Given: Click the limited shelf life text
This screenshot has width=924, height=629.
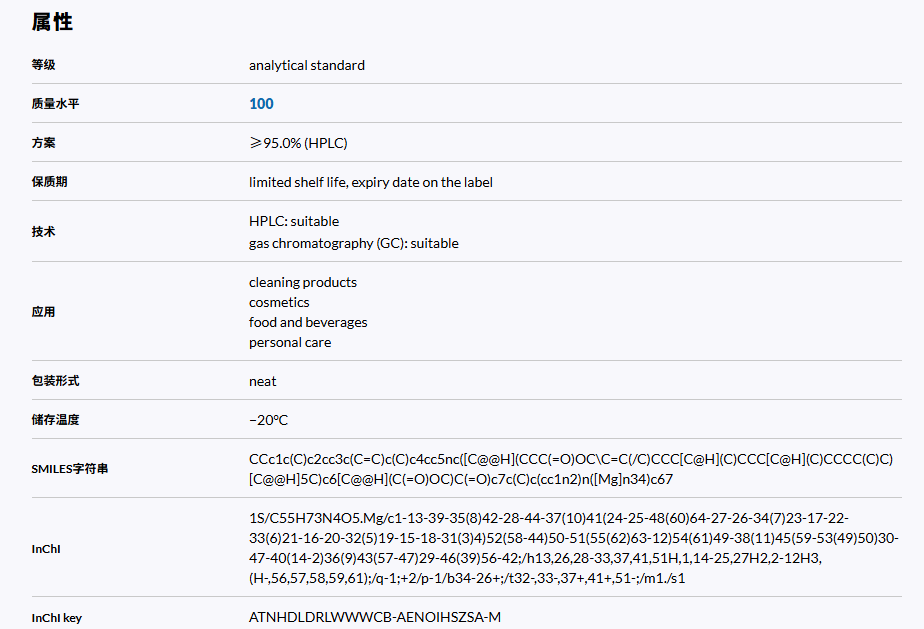Looking at the screenshot, I should click(x=371, y=182).
